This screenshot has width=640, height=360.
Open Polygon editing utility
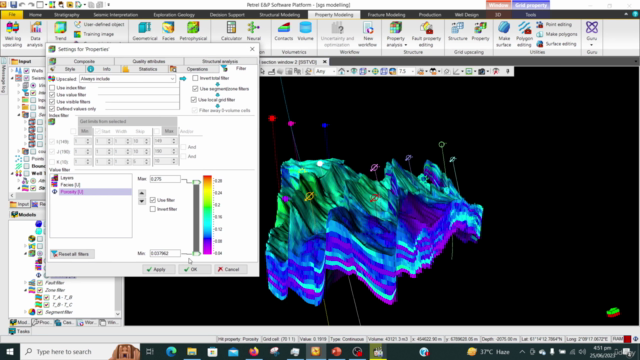point(524,34)
